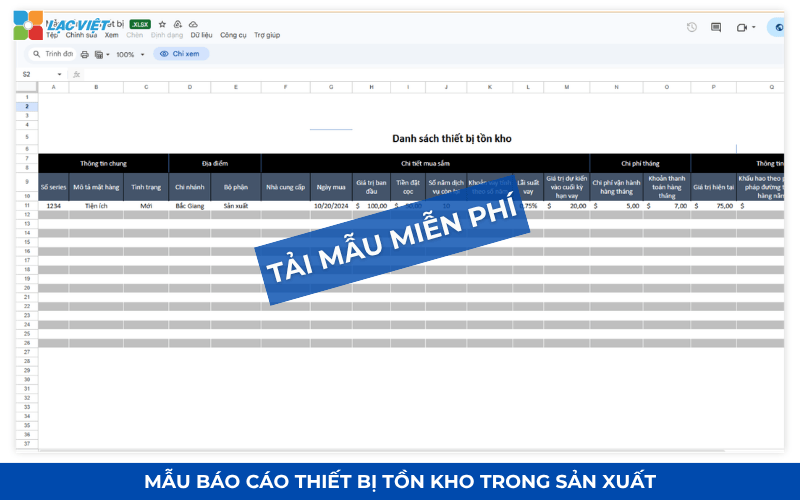This screenshot has width=800, height=500.
Task: Select column M header
Action: tap(566, 87)
